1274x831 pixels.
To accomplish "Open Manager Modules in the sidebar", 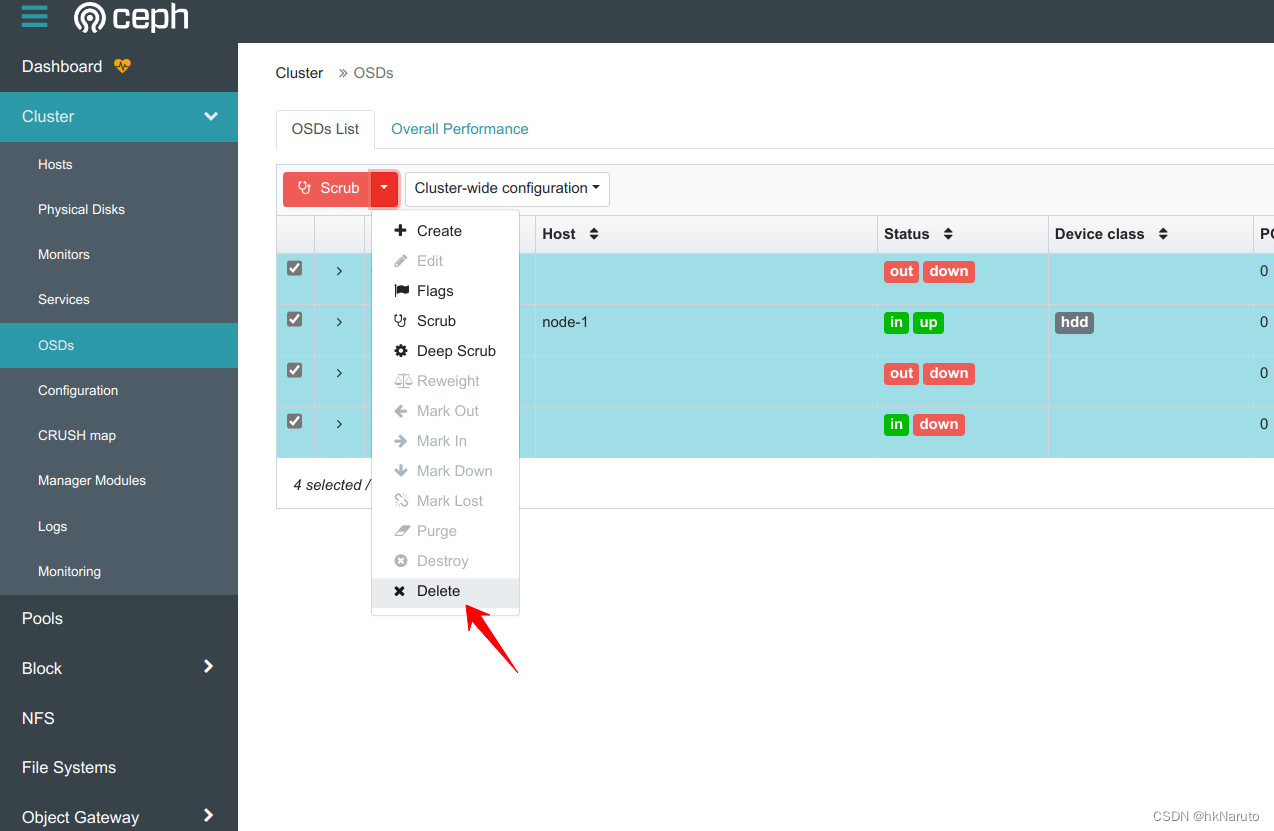I will 119,481.
